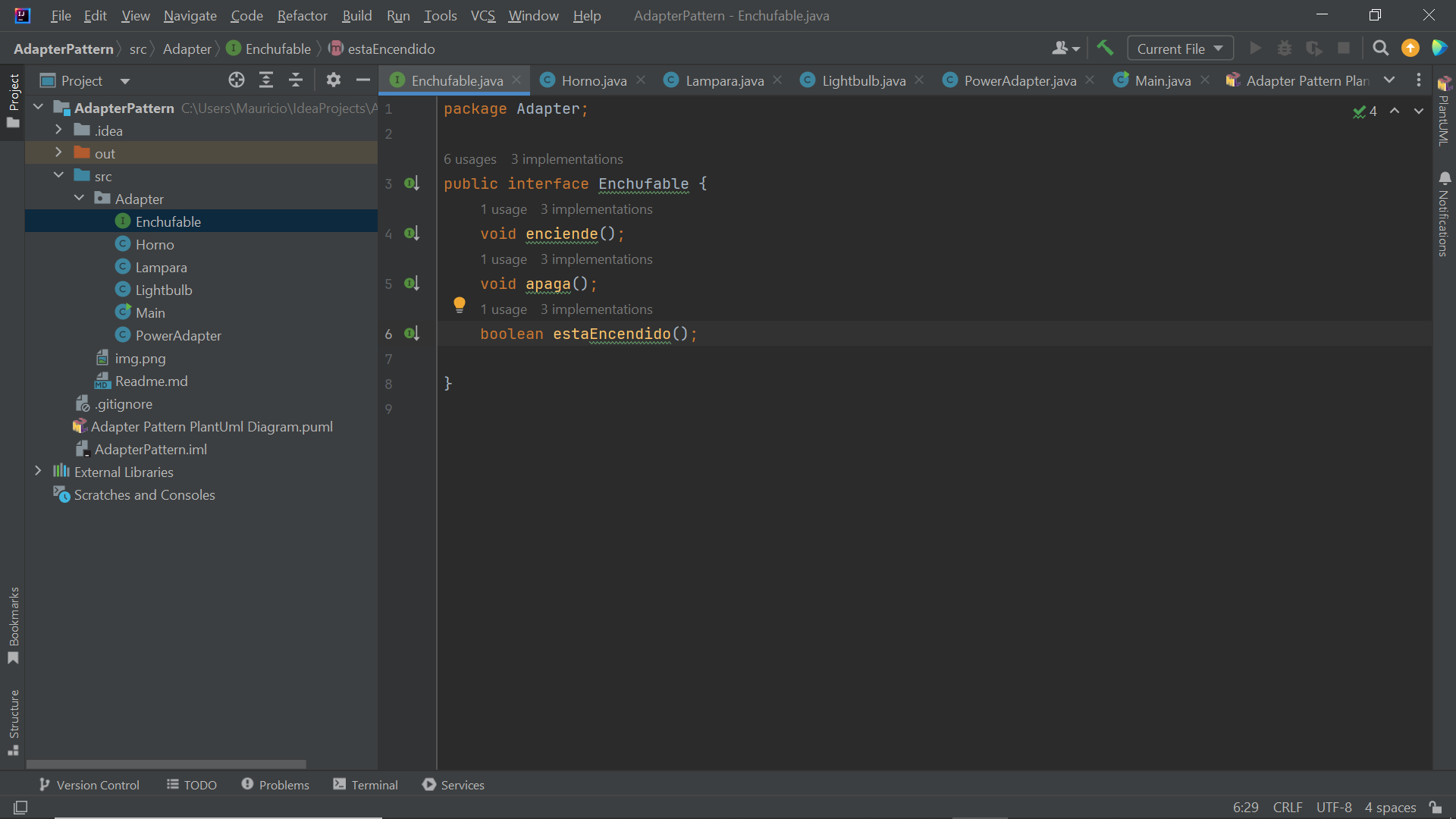The height and width of the screenshot is (819, 1456).
Task: Expand the out folder
Action: tap(58, 152)
